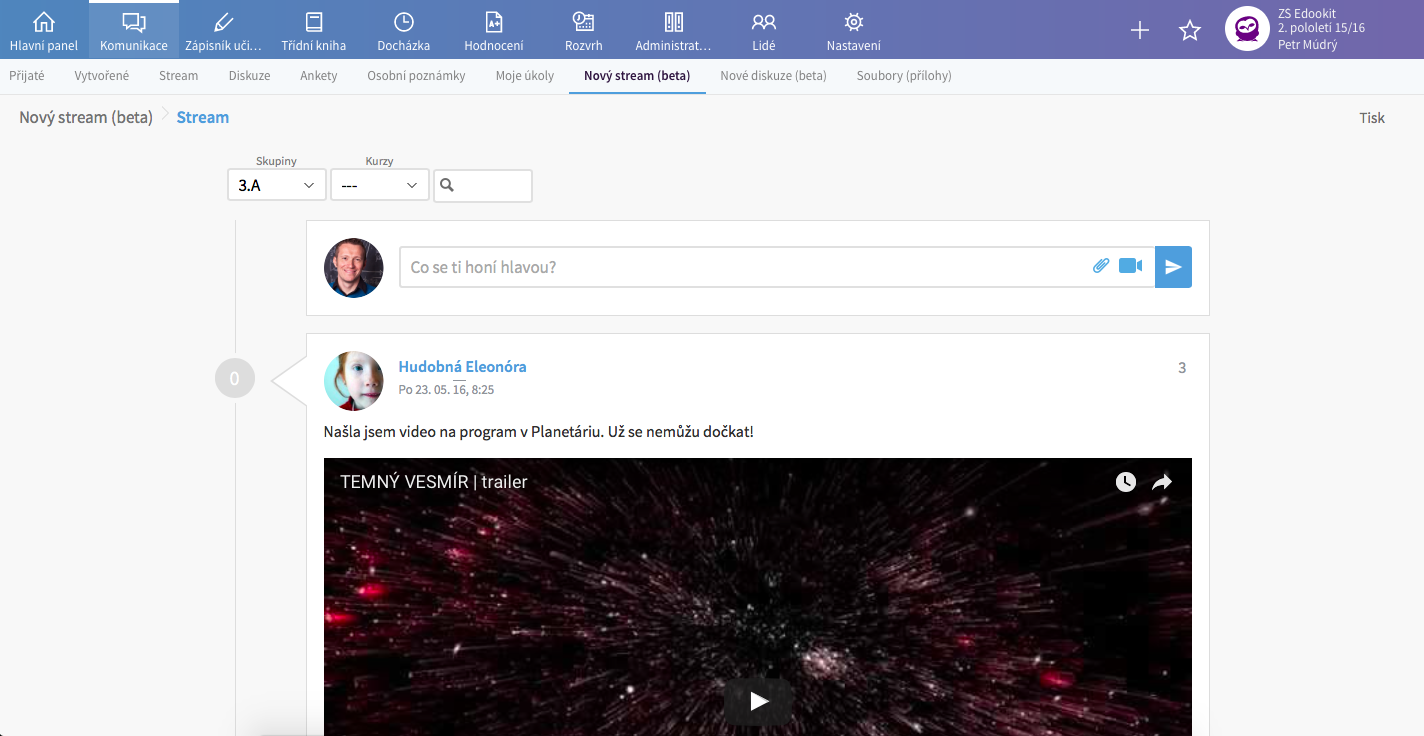The height and width of the screenshot is (736, 1424).
Task: Click the Tisk print link
Action: (1372, 118)
